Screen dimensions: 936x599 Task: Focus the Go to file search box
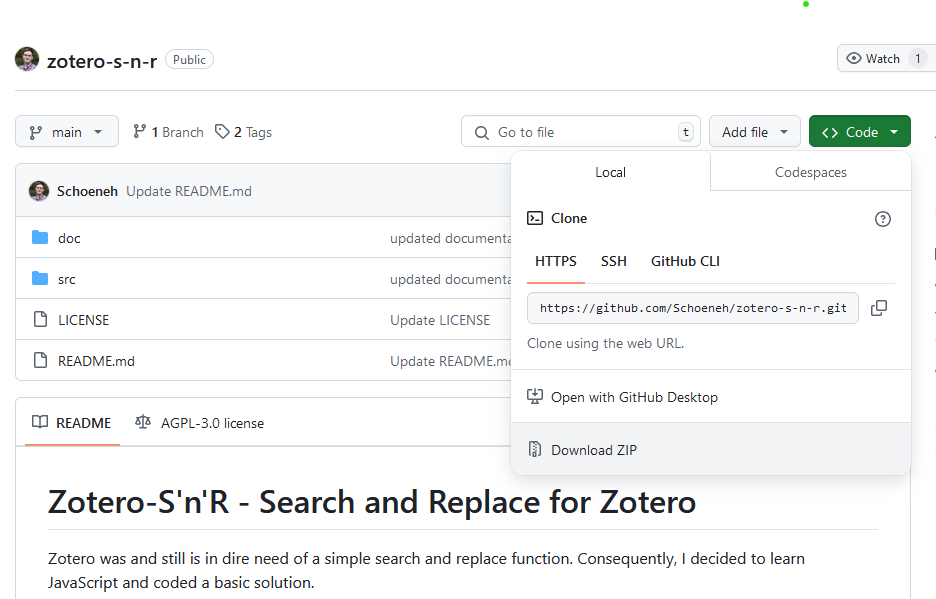580,131
